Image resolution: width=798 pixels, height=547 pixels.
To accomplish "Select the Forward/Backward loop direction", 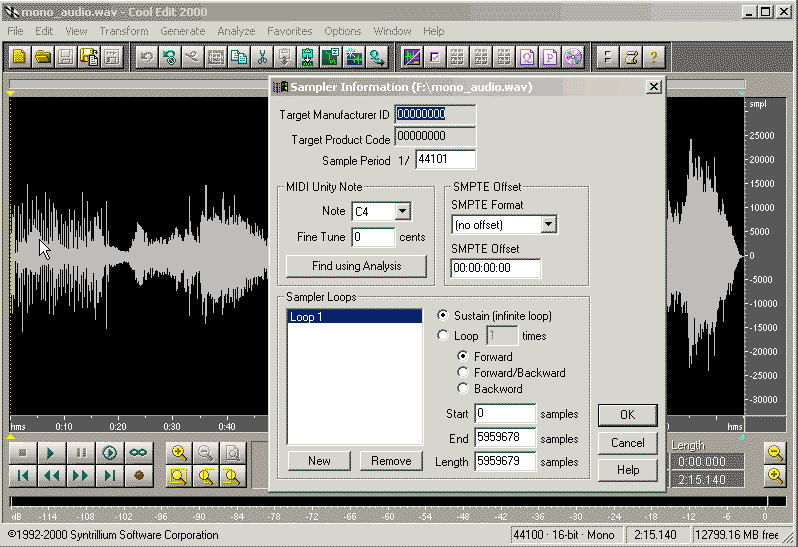I will click(463, 373).
